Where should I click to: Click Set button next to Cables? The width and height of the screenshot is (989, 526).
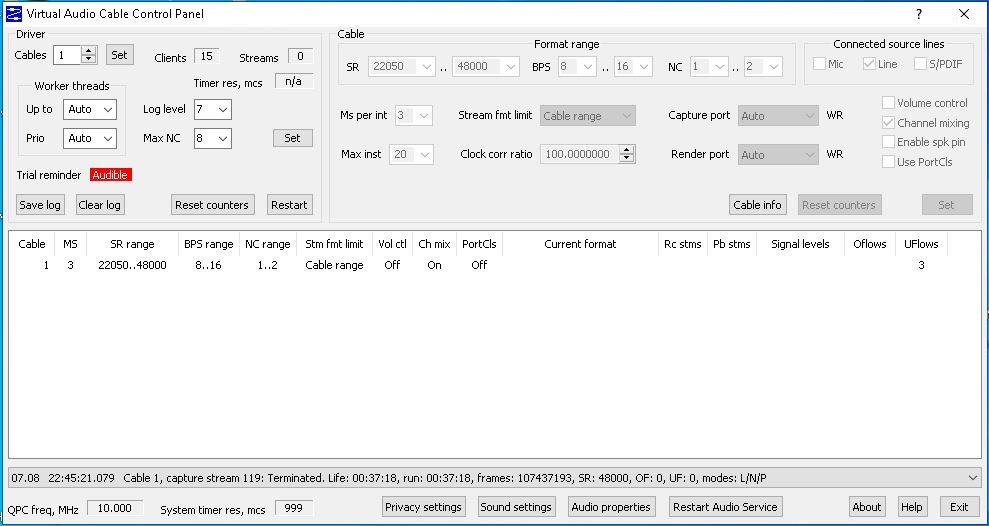[119, 55]
